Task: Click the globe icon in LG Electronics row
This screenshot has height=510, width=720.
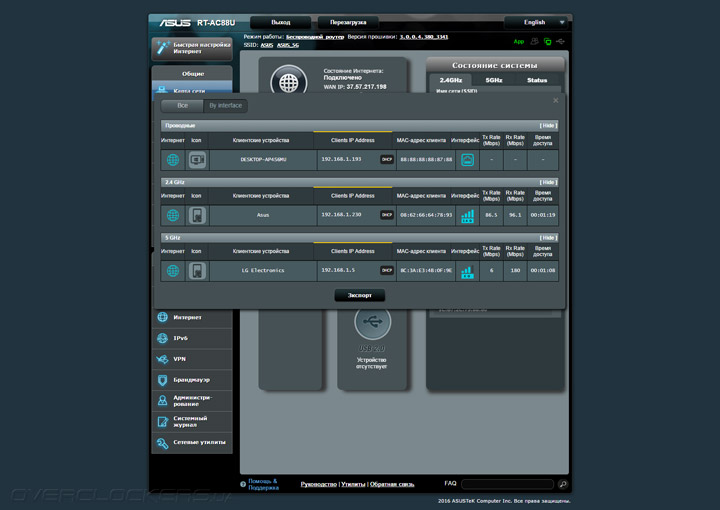Action: [173, 271]
